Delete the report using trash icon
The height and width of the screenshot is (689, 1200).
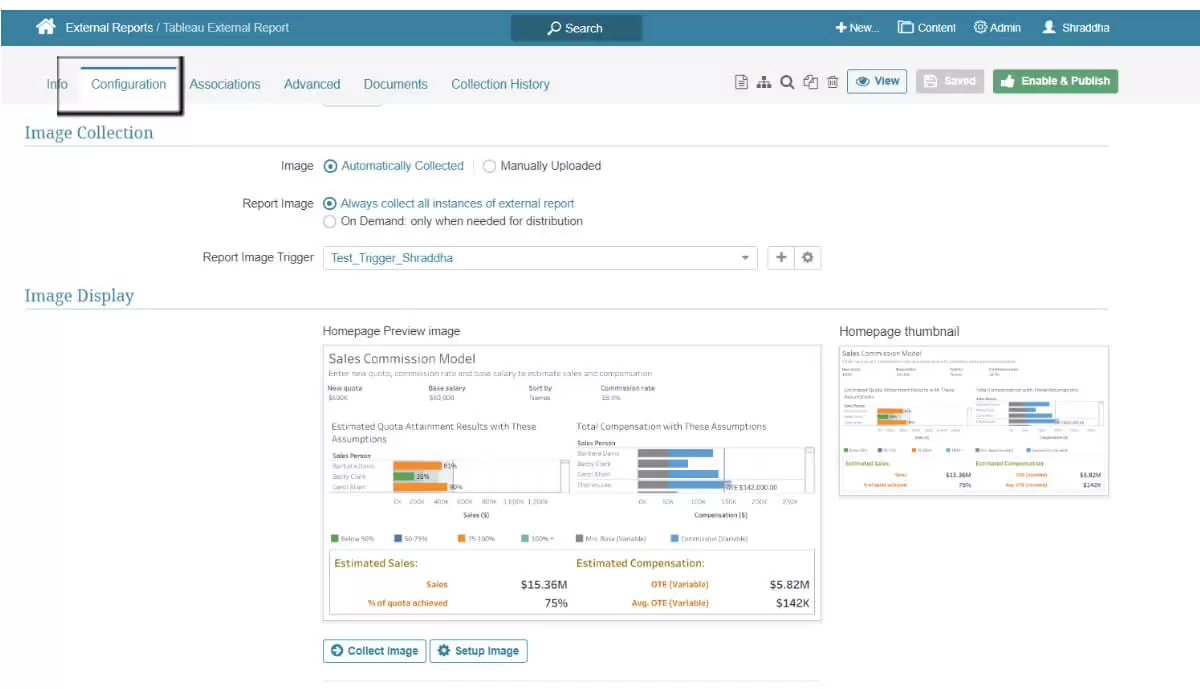click(x=832, y=82)
